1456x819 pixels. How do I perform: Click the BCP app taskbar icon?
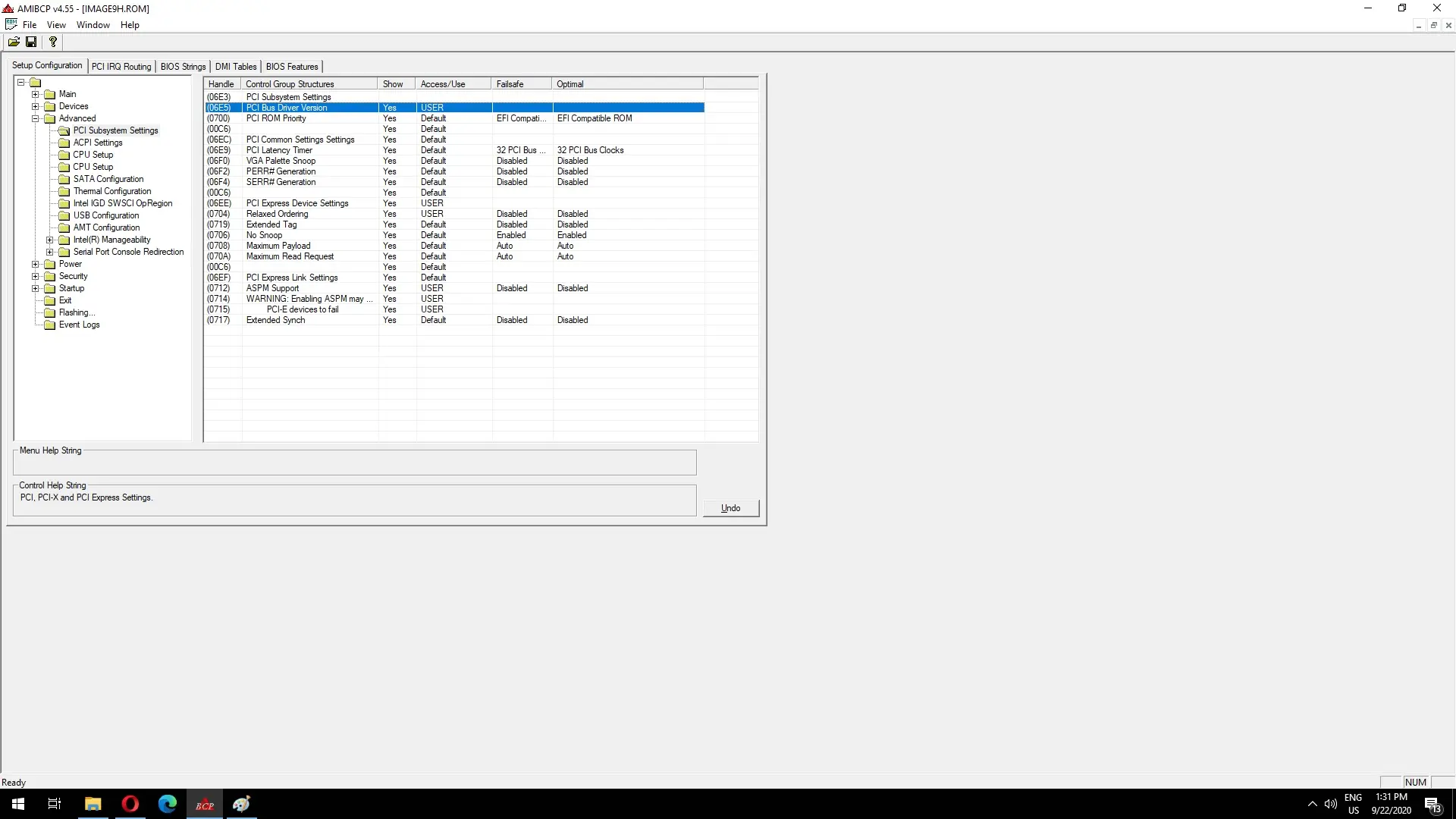pyautogui.click(x=205, y=804)
